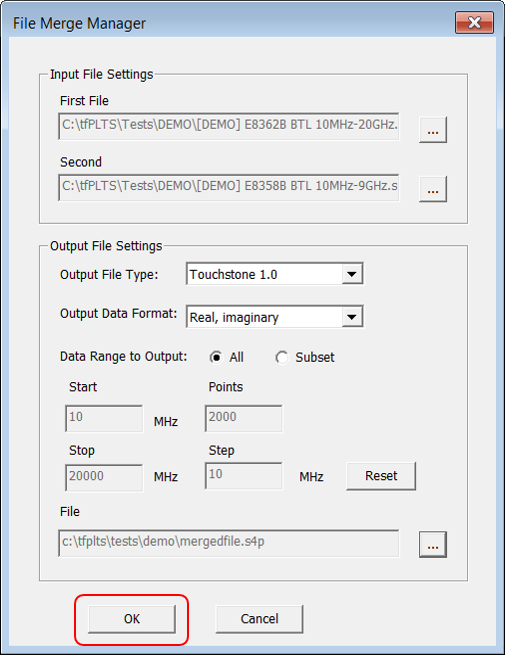This screenshot has height=655, width=505.
Task: Click the Reset button
Action: [x=381, y=476]
